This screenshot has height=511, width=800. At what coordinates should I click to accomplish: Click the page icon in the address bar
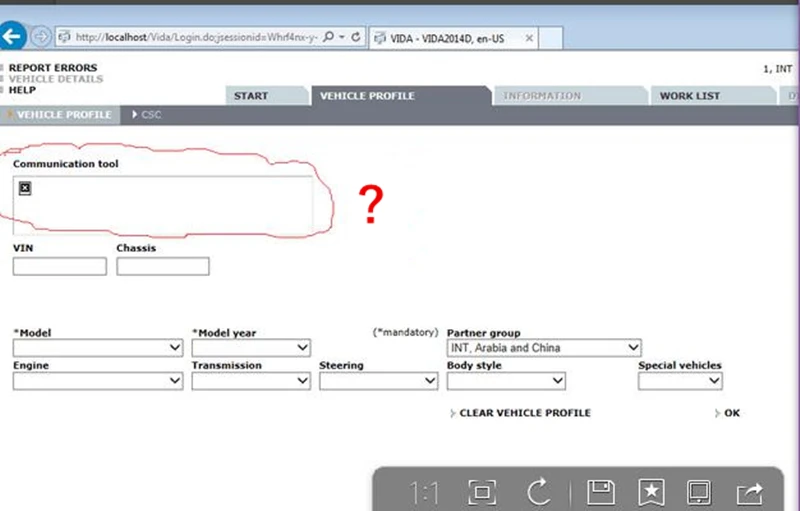(x=64, y=37)
